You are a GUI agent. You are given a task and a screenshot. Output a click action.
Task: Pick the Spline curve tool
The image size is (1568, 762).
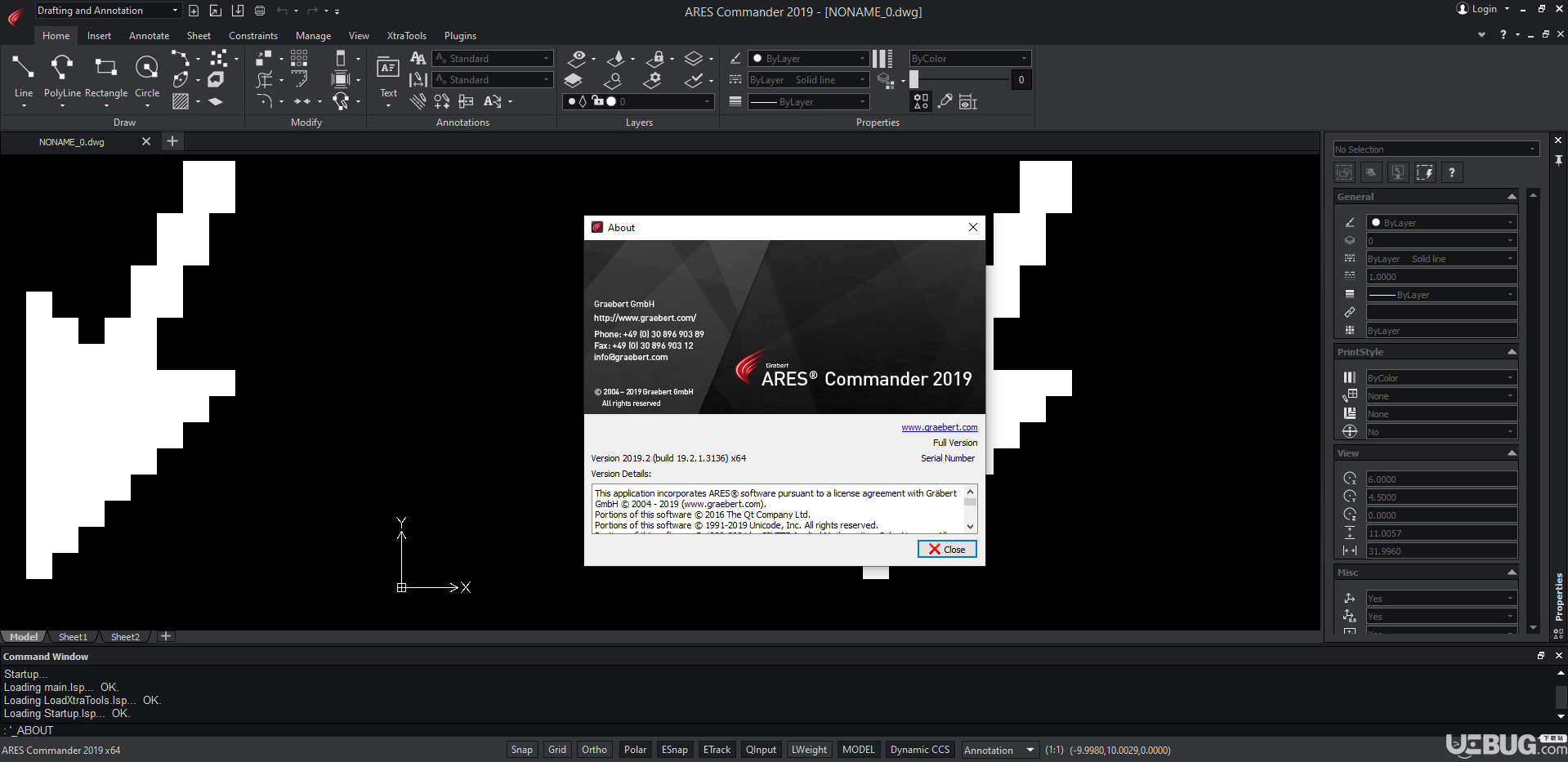tap(180, 58)
